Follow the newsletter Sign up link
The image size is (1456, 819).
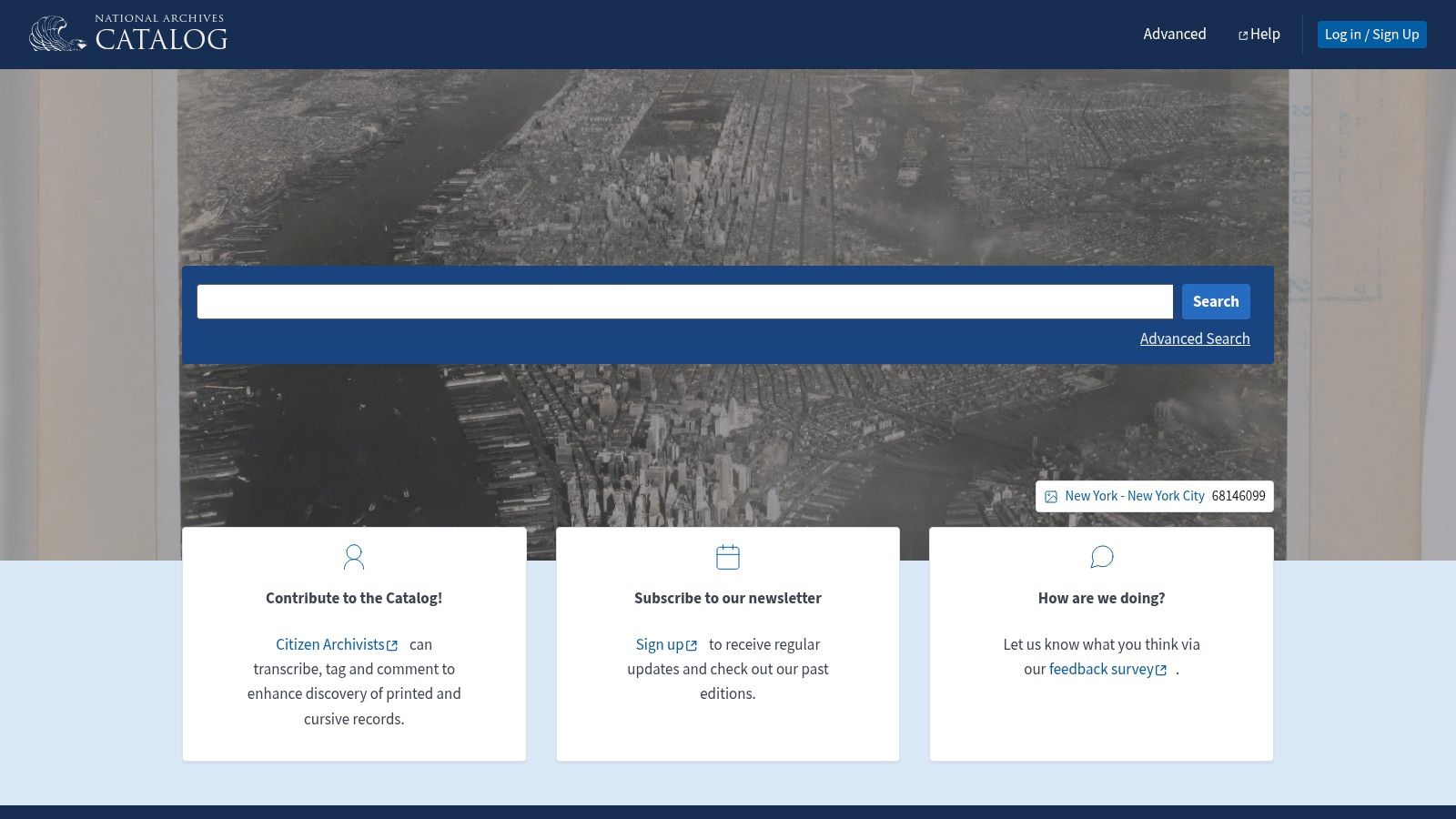click(x=659, y=644)
